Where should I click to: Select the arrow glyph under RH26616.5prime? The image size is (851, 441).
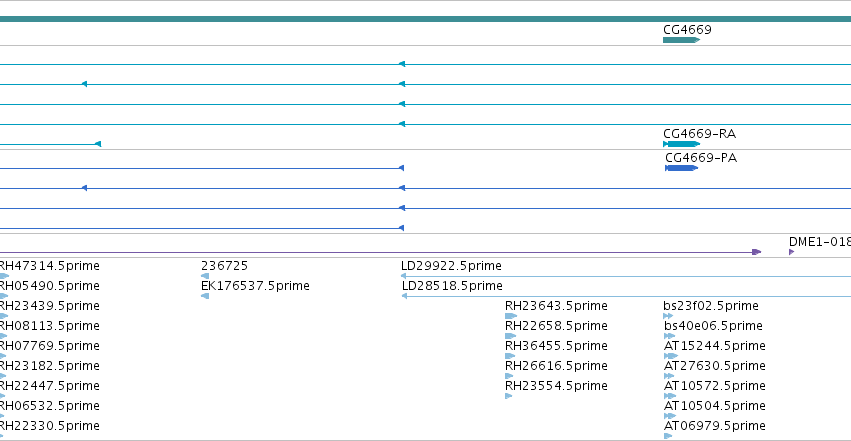509,376
